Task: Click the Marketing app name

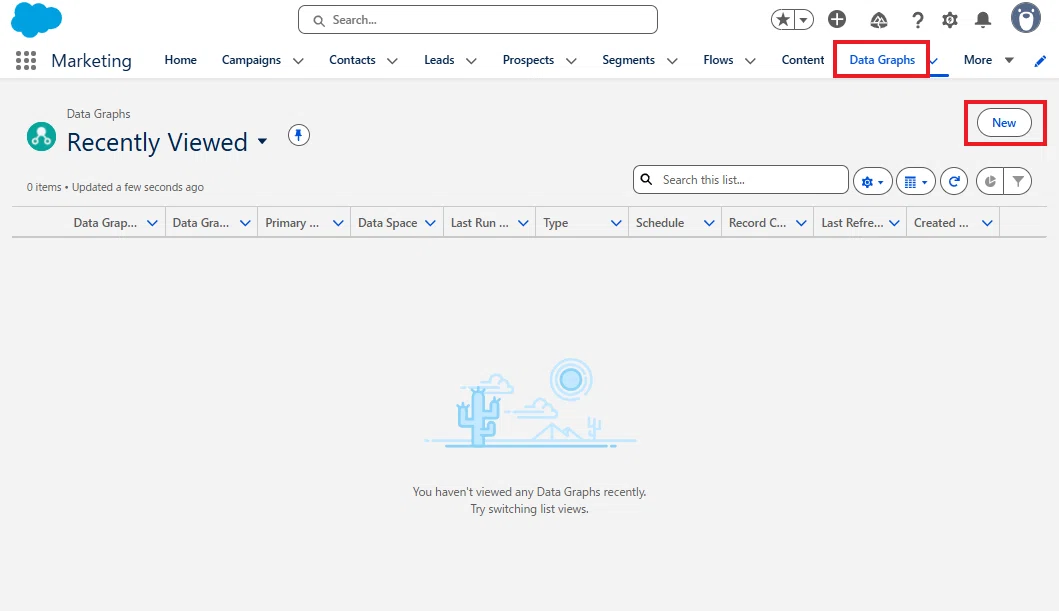Action: click(x=91, y=61)
